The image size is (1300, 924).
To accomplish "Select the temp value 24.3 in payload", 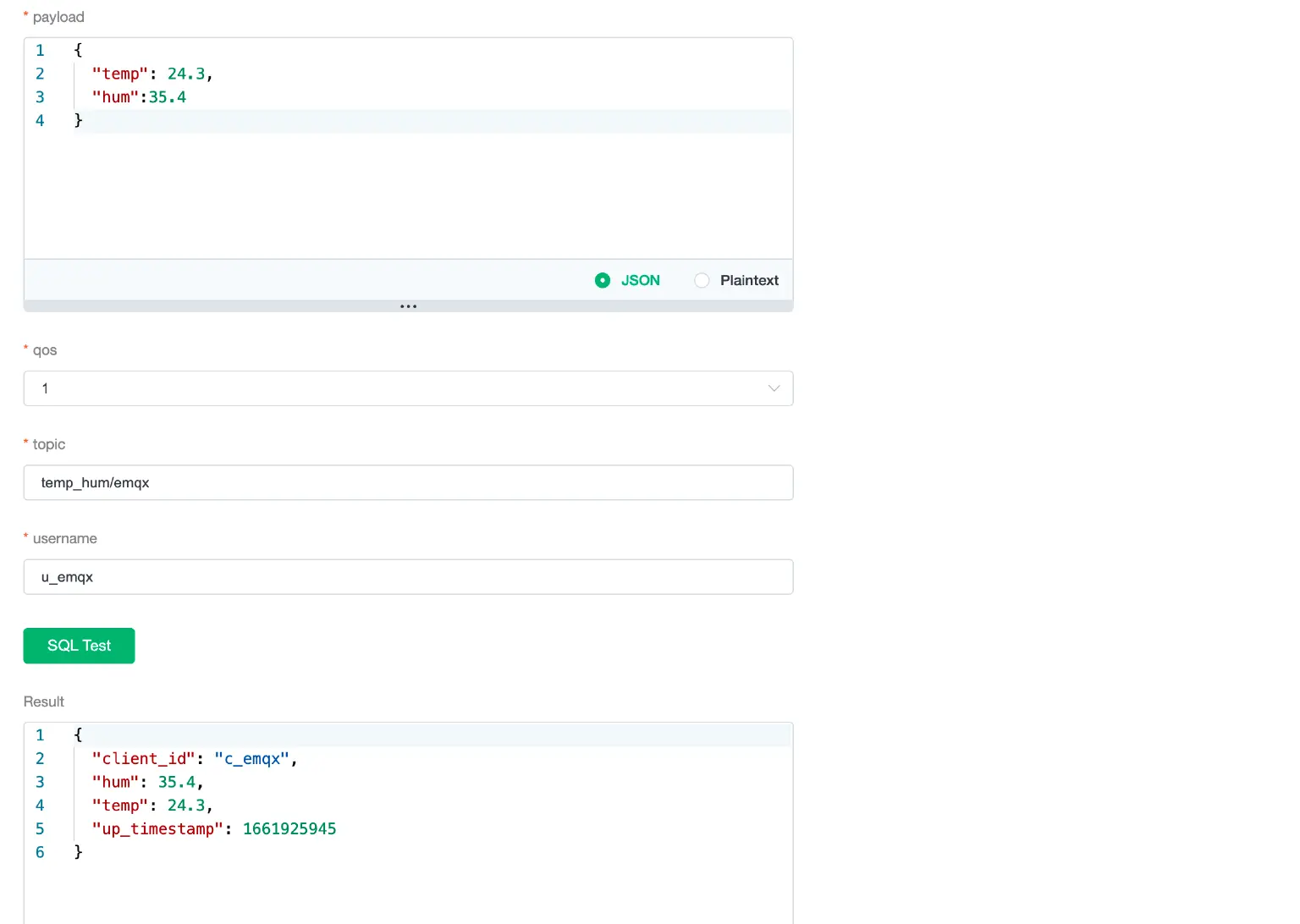I will pyautogui.click(x=186, y=74).
